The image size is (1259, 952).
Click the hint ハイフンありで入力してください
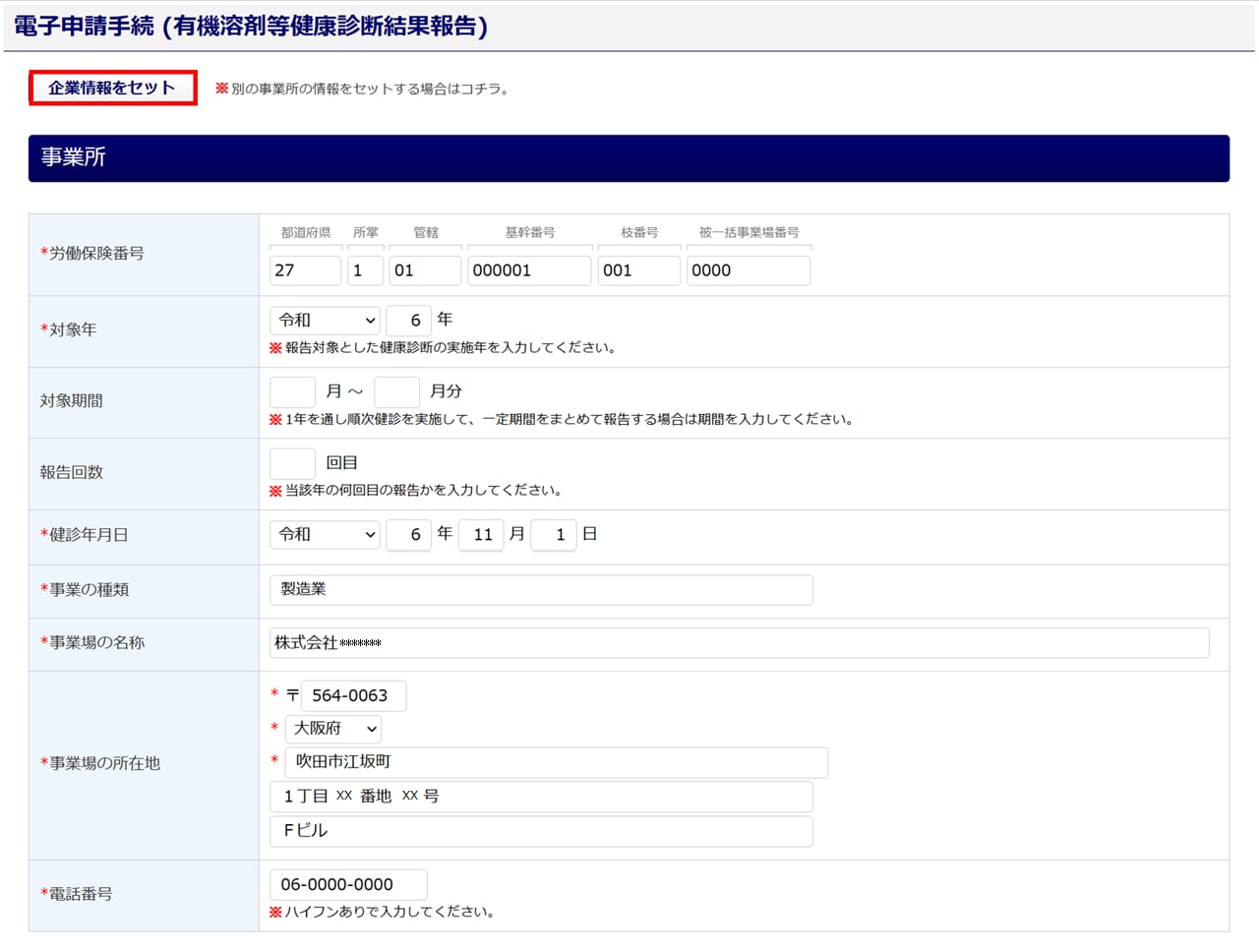[383, 912]
